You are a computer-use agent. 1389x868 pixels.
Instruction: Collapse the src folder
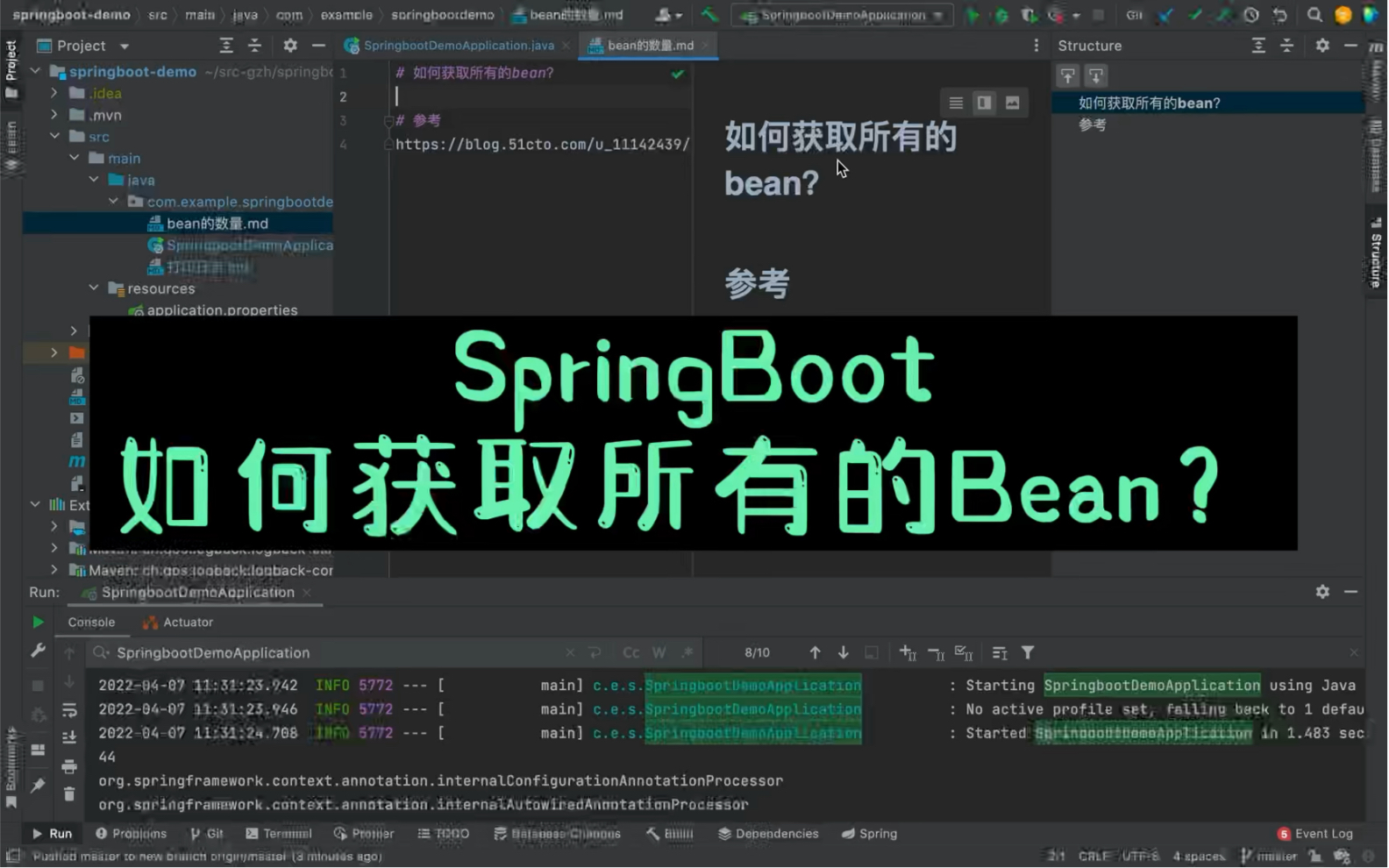pyautogui.click(x=54, y=136)
